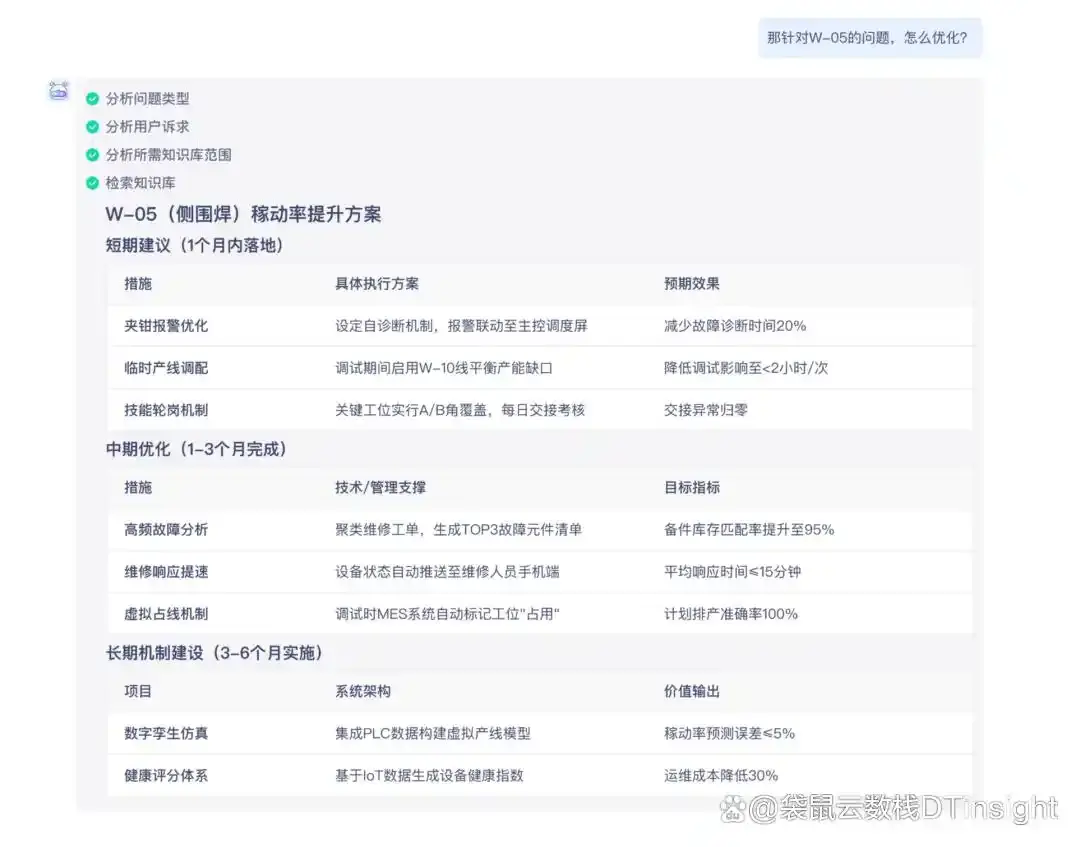1080x847 pixels.
Task: Select cell 集成PLC数据构建虚拟产线模型
Action: click(433, 733)
